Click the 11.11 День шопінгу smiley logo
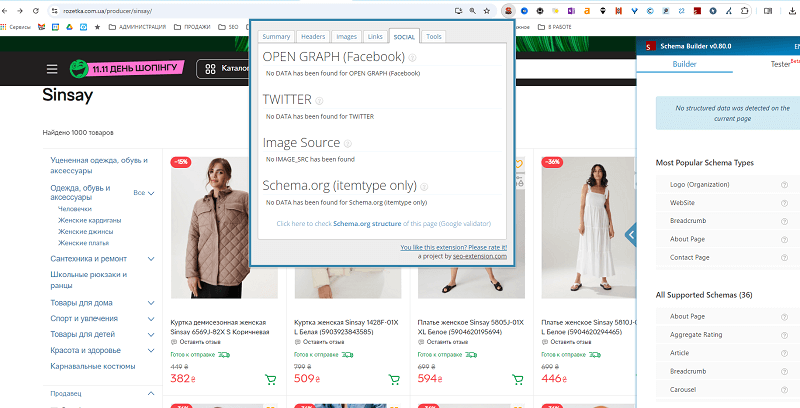Viewport: 800px width, 408px height. click(x=79, y=69)
